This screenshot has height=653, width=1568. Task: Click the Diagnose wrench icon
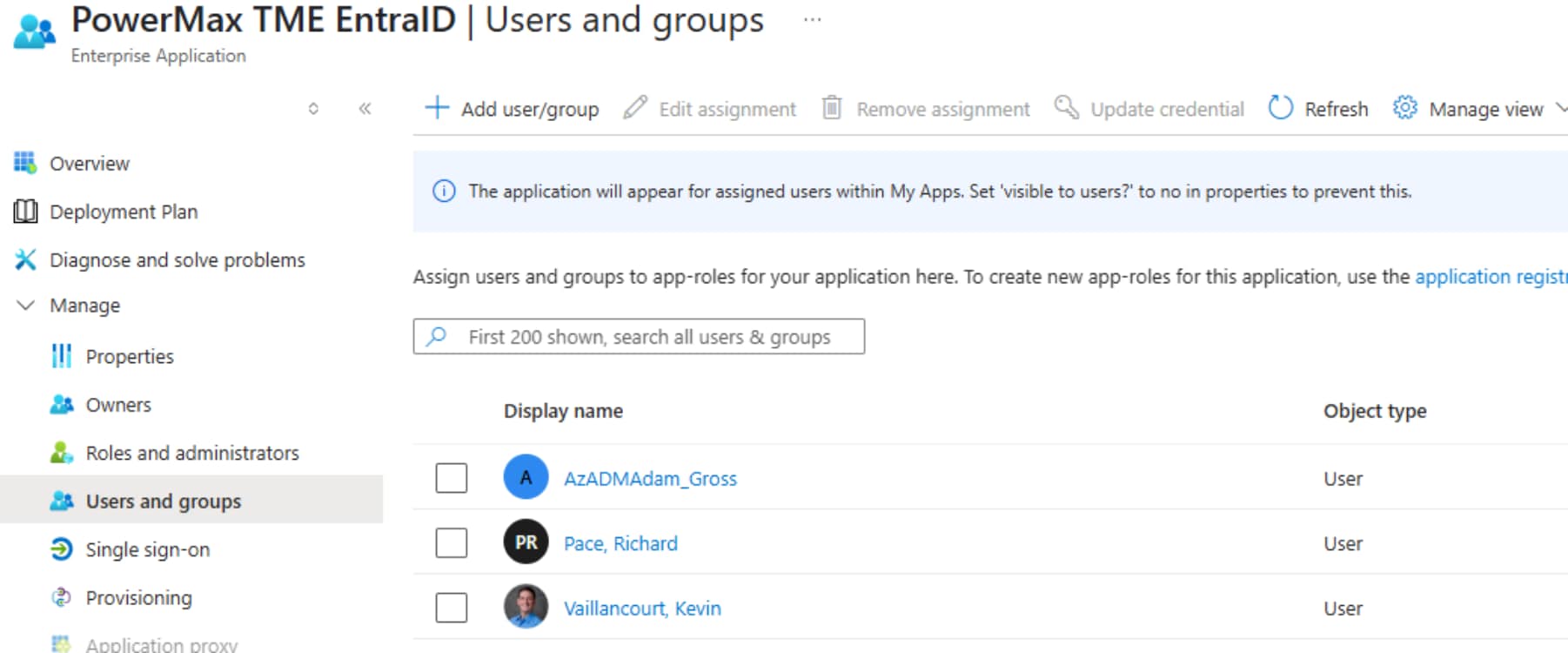(x=25, y=259)
